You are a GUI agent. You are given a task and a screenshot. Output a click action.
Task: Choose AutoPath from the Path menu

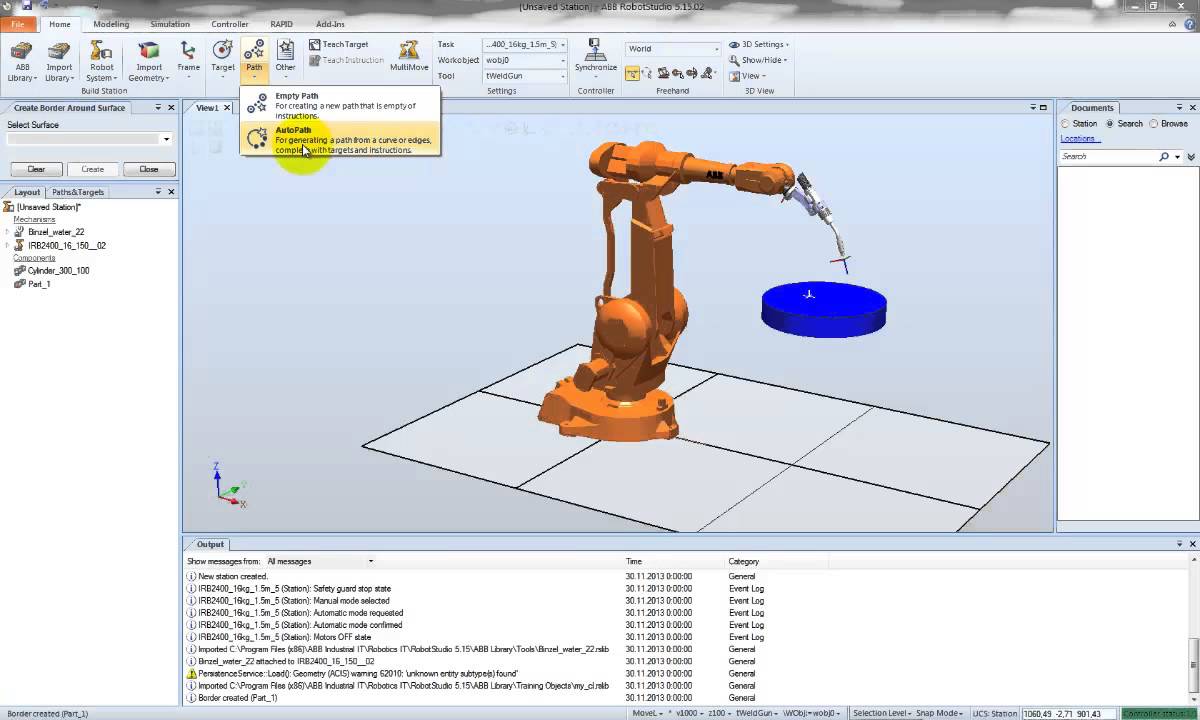tap(340, 139)
